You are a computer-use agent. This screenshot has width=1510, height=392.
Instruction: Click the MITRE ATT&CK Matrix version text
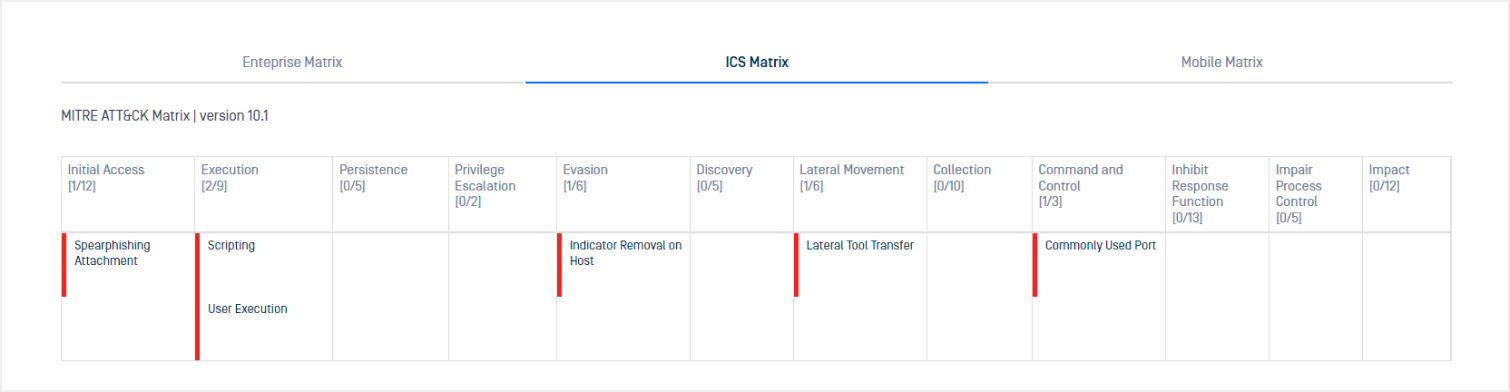(165, 116)
